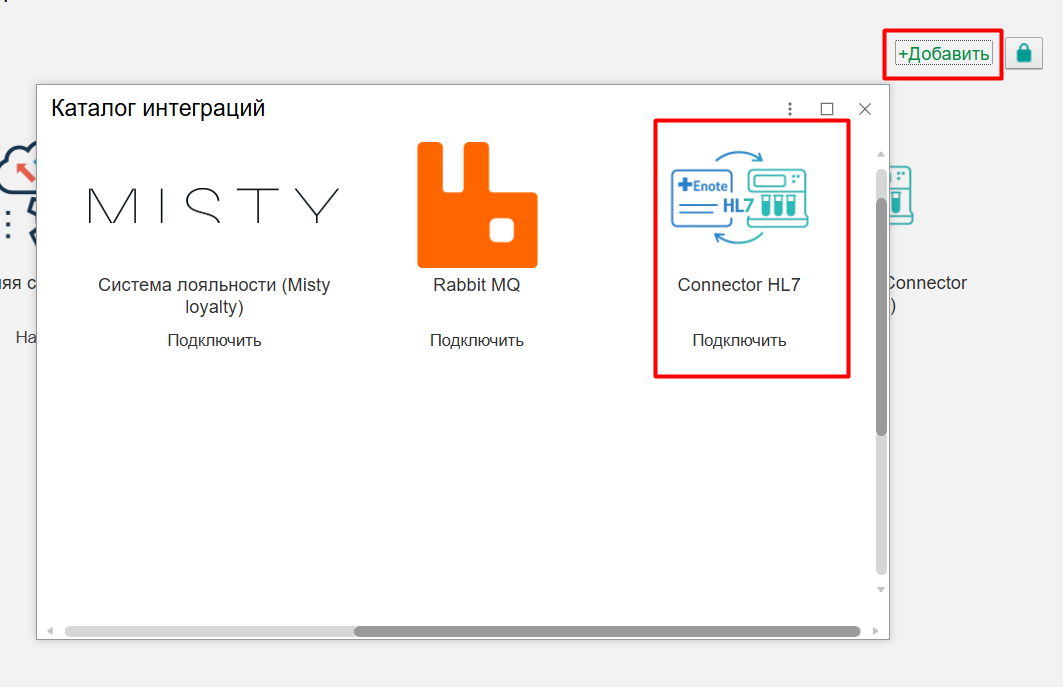Click the green lock icon button
The width and height of the screenshot is (1063, 687).
(x=1023, y=54)
